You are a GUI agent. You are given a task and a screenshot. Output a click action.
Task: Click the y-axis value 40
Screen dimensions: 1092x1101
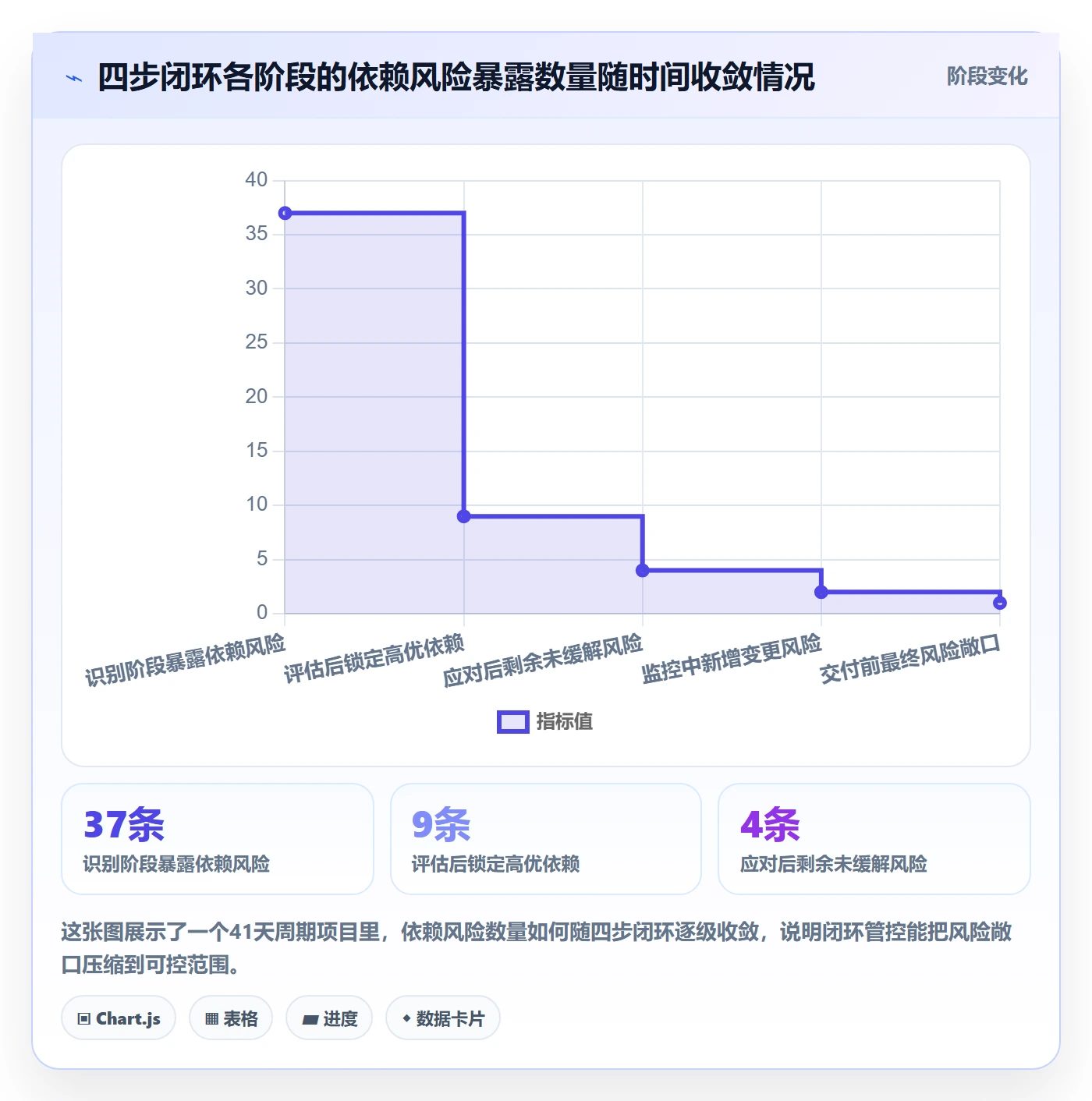coord(256,180)
